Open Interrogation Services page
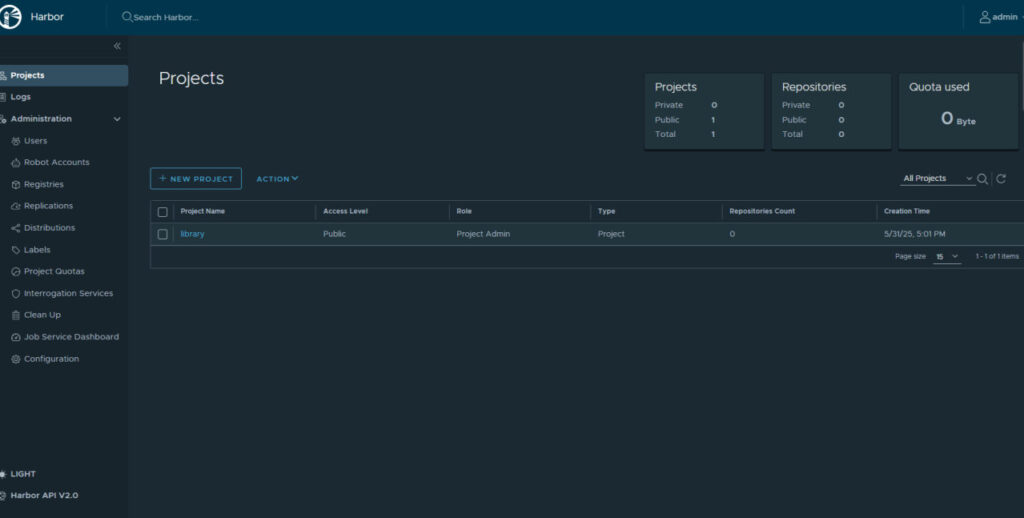Image resolution: width=1024 pixels, height=518 pixels. (68, 293)
